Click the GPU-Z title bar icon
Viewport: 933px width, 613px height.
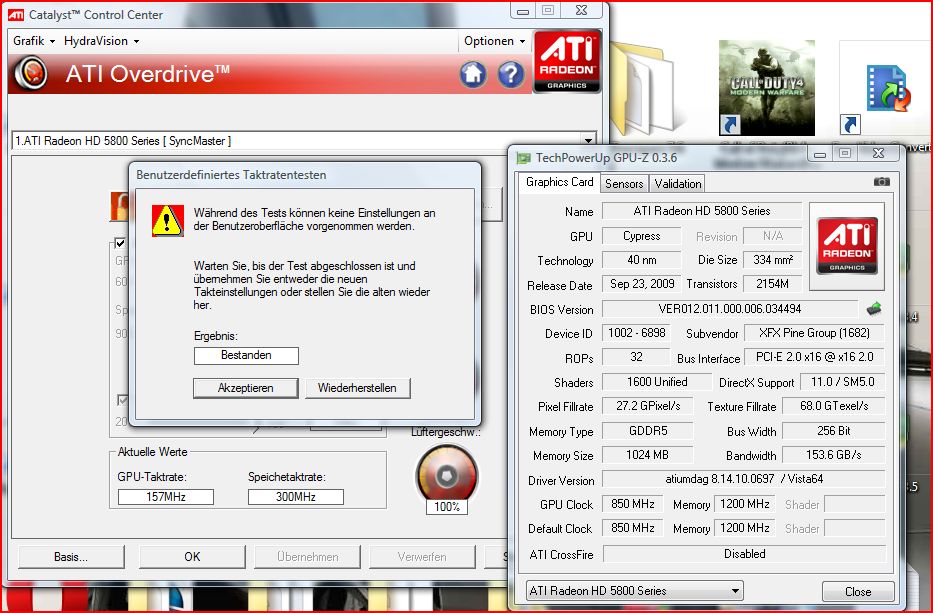[x=523, y=158]
